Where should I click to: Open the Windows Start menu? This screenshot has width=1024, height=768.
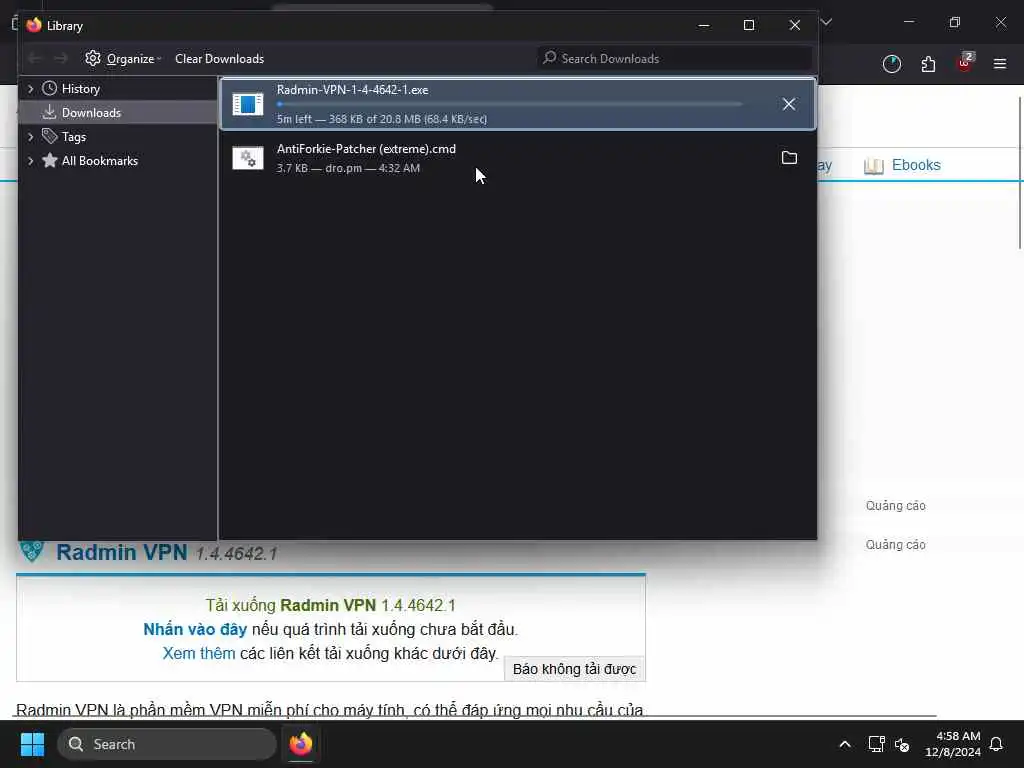[x=32, y=744]
